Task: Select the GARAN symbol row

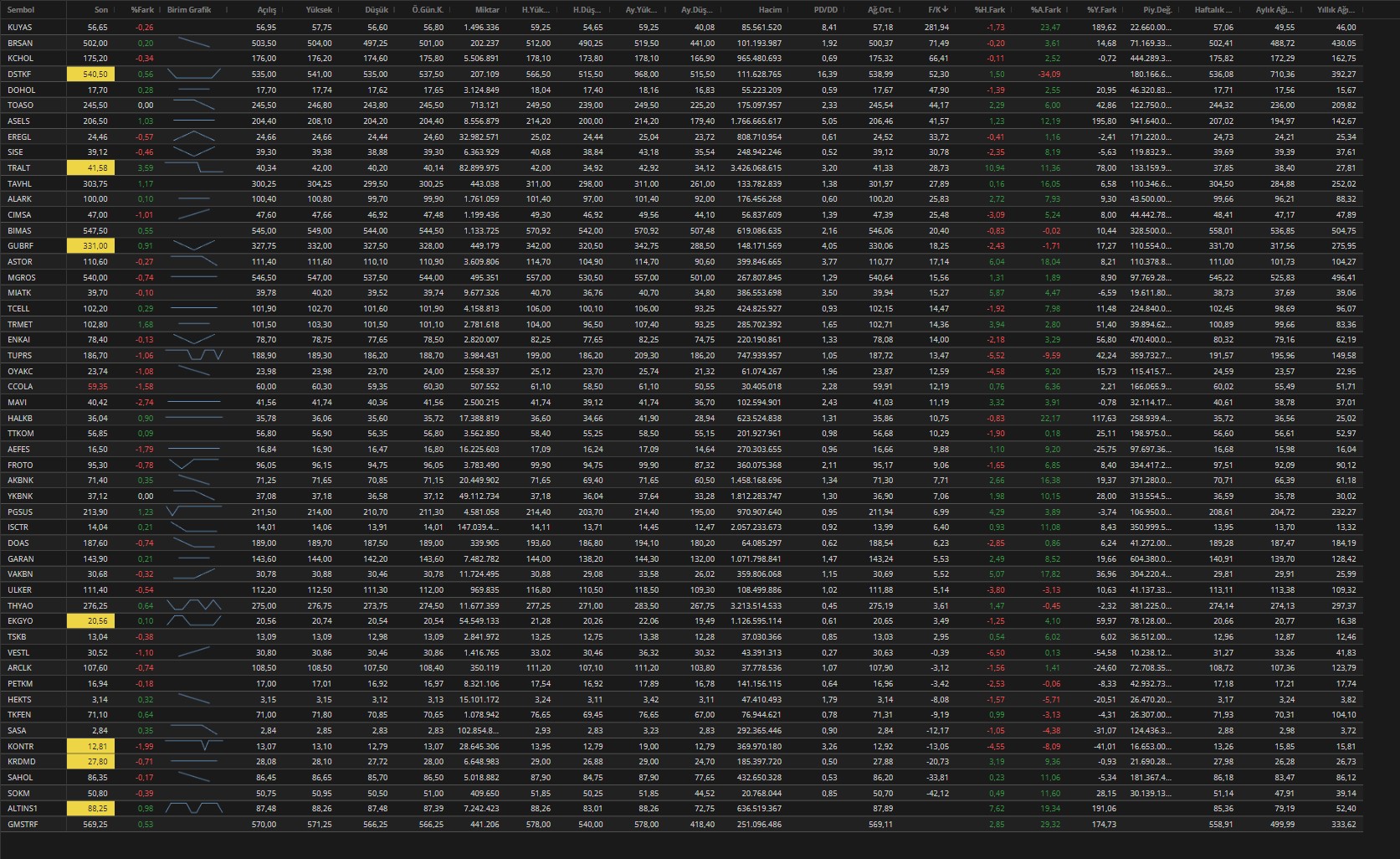Action: tap(681, 558)
